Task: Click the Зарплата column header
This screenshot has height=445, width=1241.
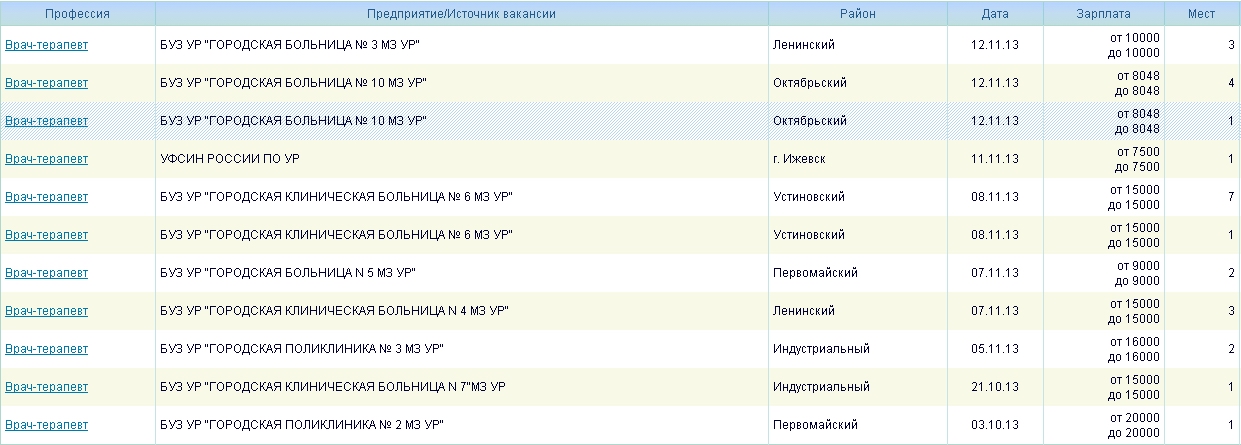Action: click(1103, 14)
